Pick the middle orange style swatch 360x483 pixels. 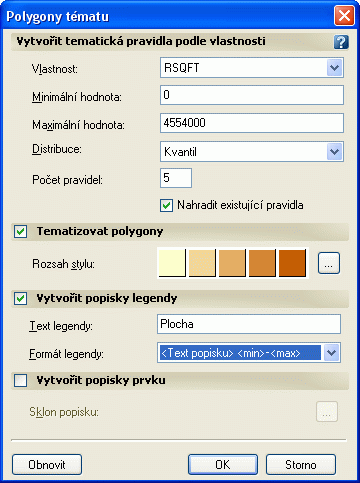(232, 263)
